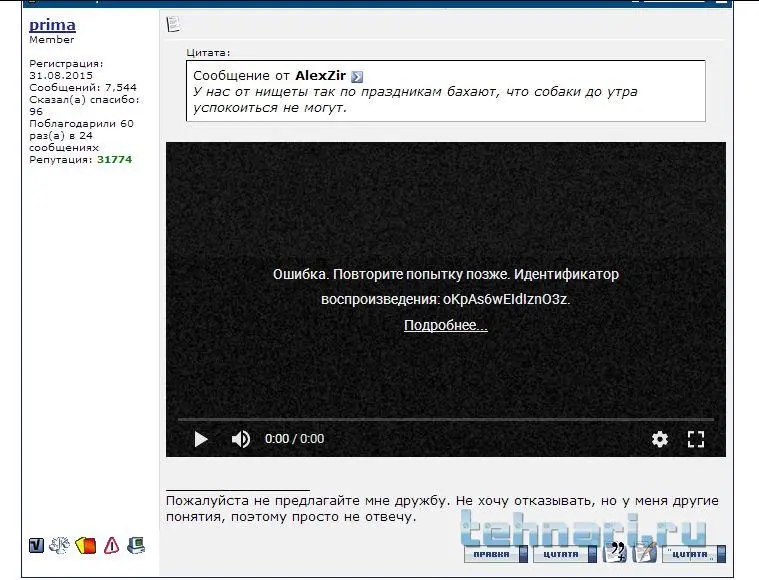The image size is (759, 580).
Task: Click the quoted text from AlexZir
Action: pos(415,100)
